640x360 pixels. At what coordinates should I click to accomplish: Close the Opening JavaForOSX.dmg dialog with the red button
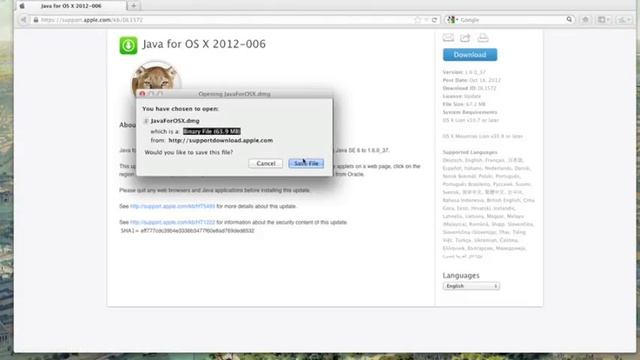142,94
